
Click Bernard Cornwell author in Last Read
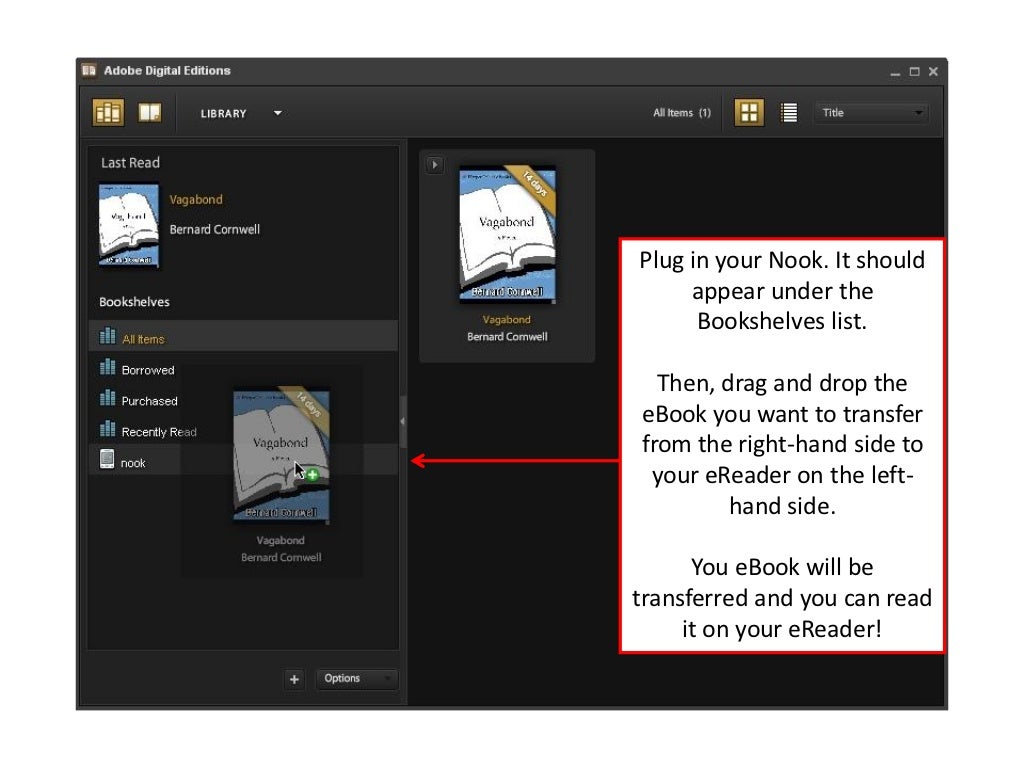[x=214, y=229]
